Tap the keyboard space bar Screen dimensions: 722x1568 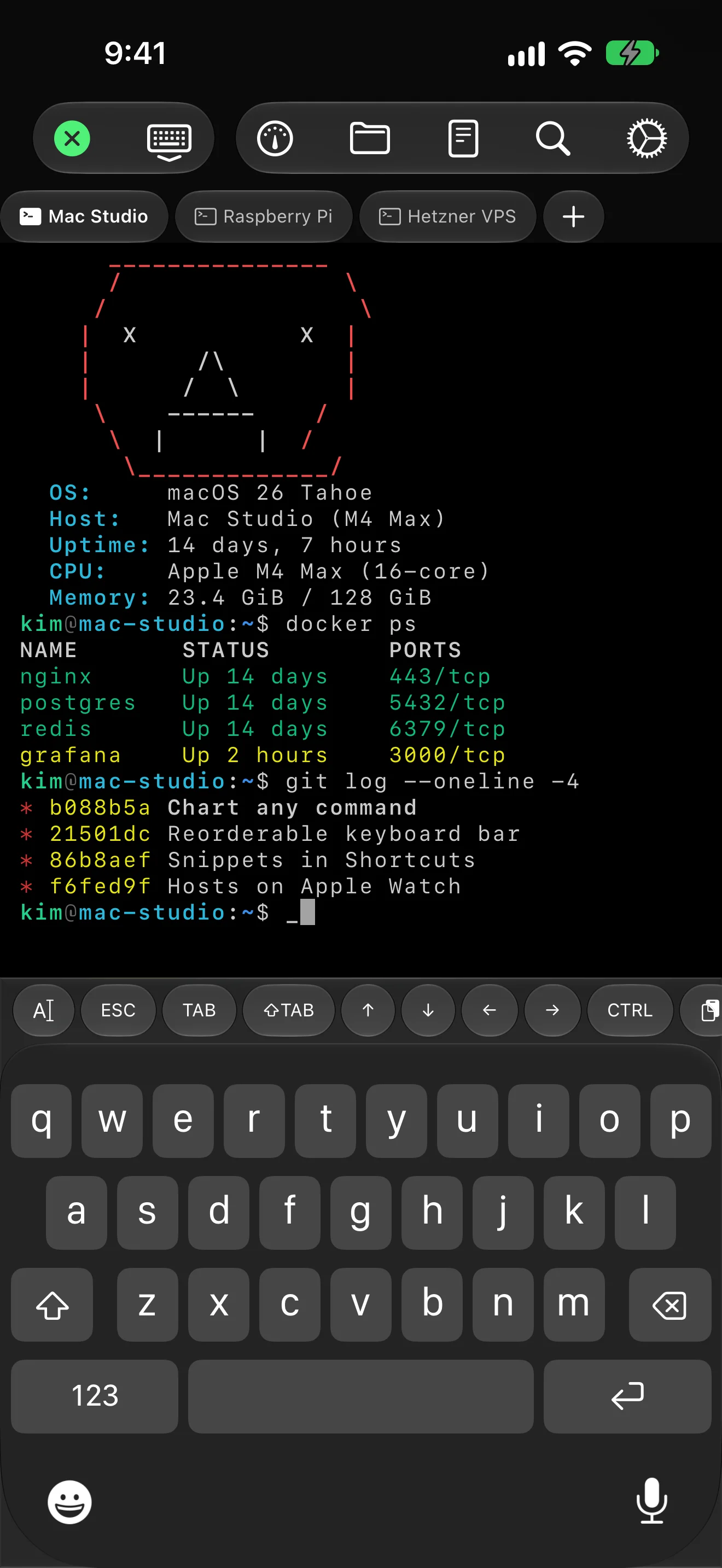pyautogui.click(x=360, y=1396)
